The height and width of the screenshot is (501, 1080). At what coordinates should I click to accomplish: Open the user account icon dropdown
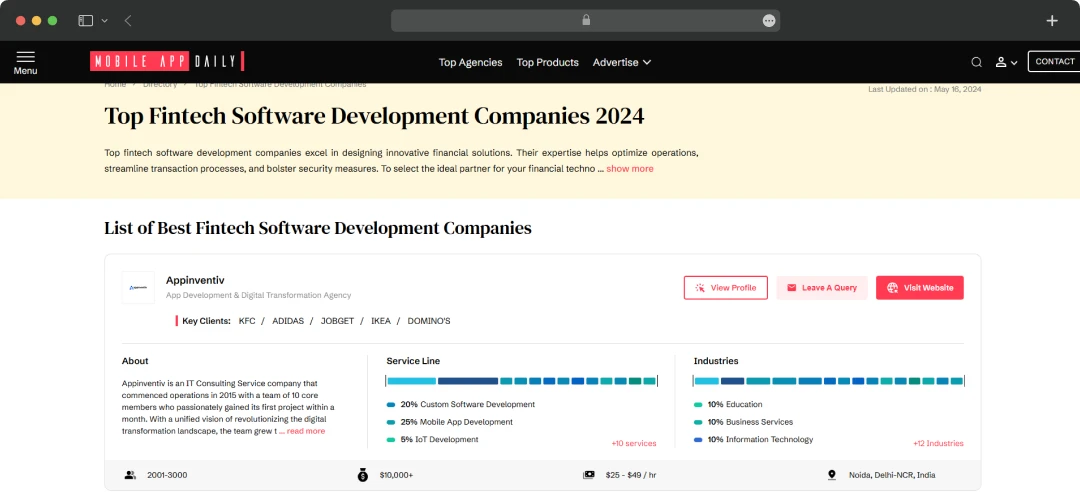[1006, 62]
